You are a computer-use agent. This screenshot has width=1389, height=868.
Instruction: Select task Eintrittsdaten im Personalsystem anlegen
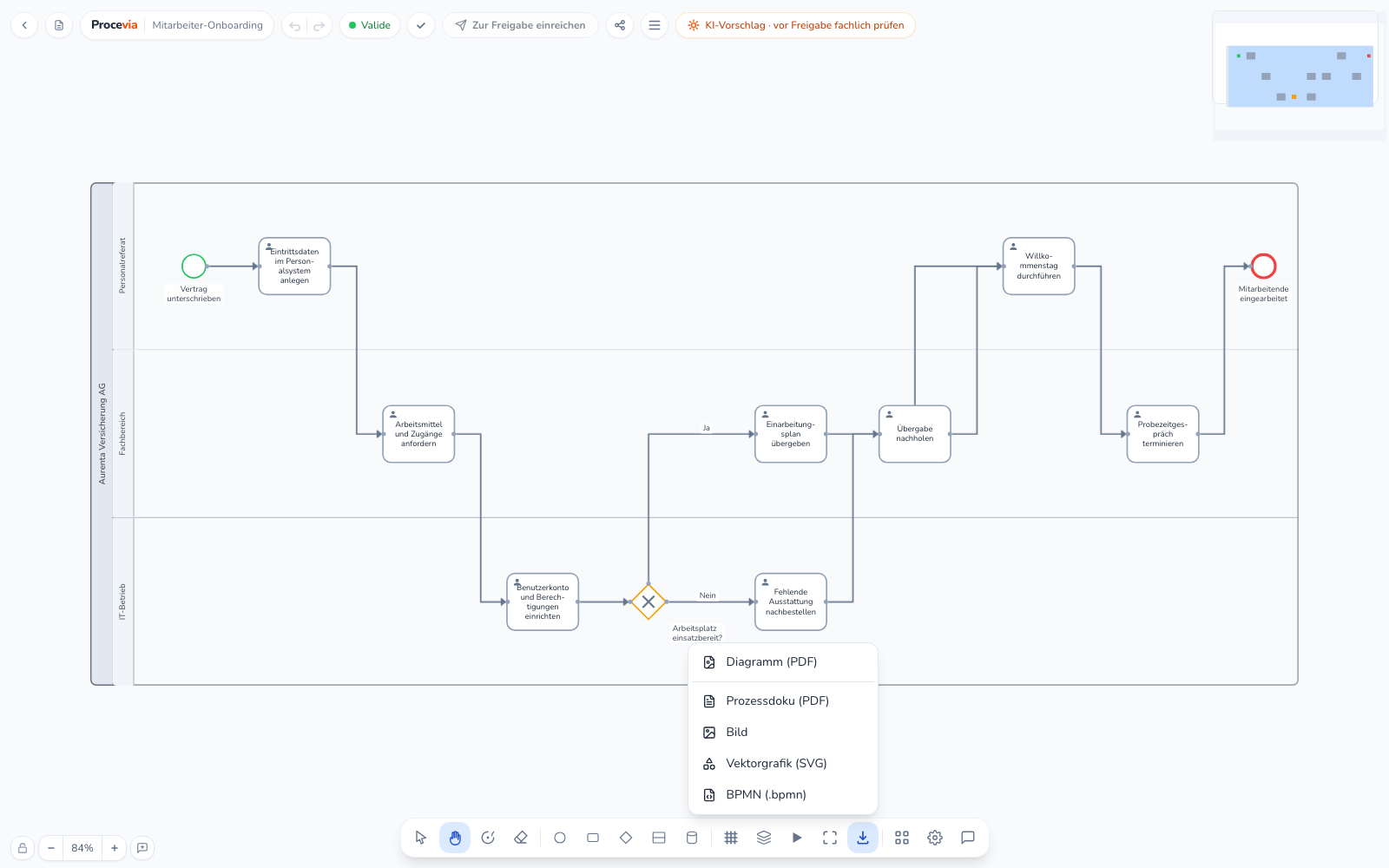tap(294, 266)
